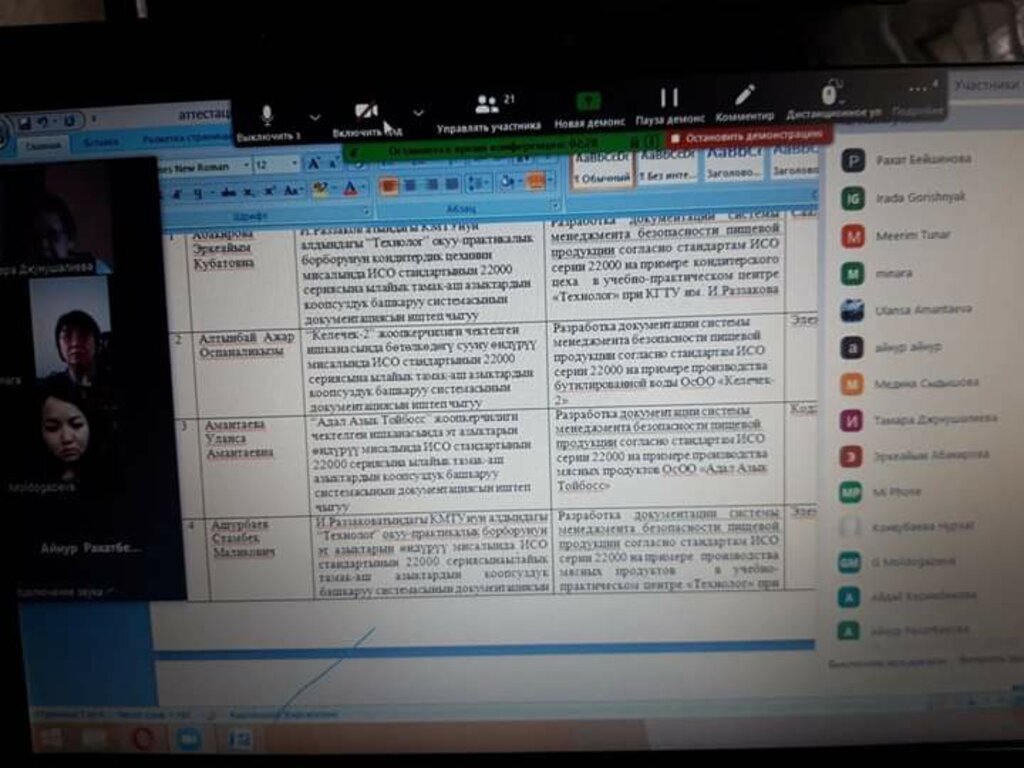Switch to the Home ribbon tab

[43, 144]
